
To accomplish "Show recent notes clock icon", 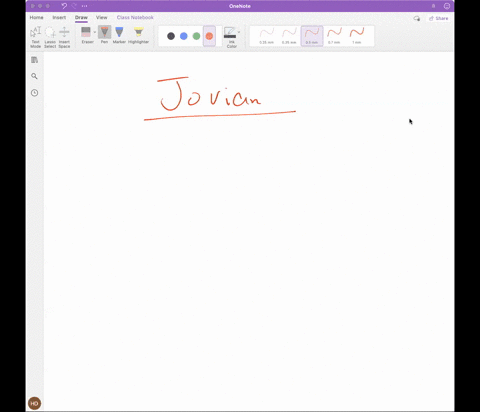I will [x=34, y=93].
